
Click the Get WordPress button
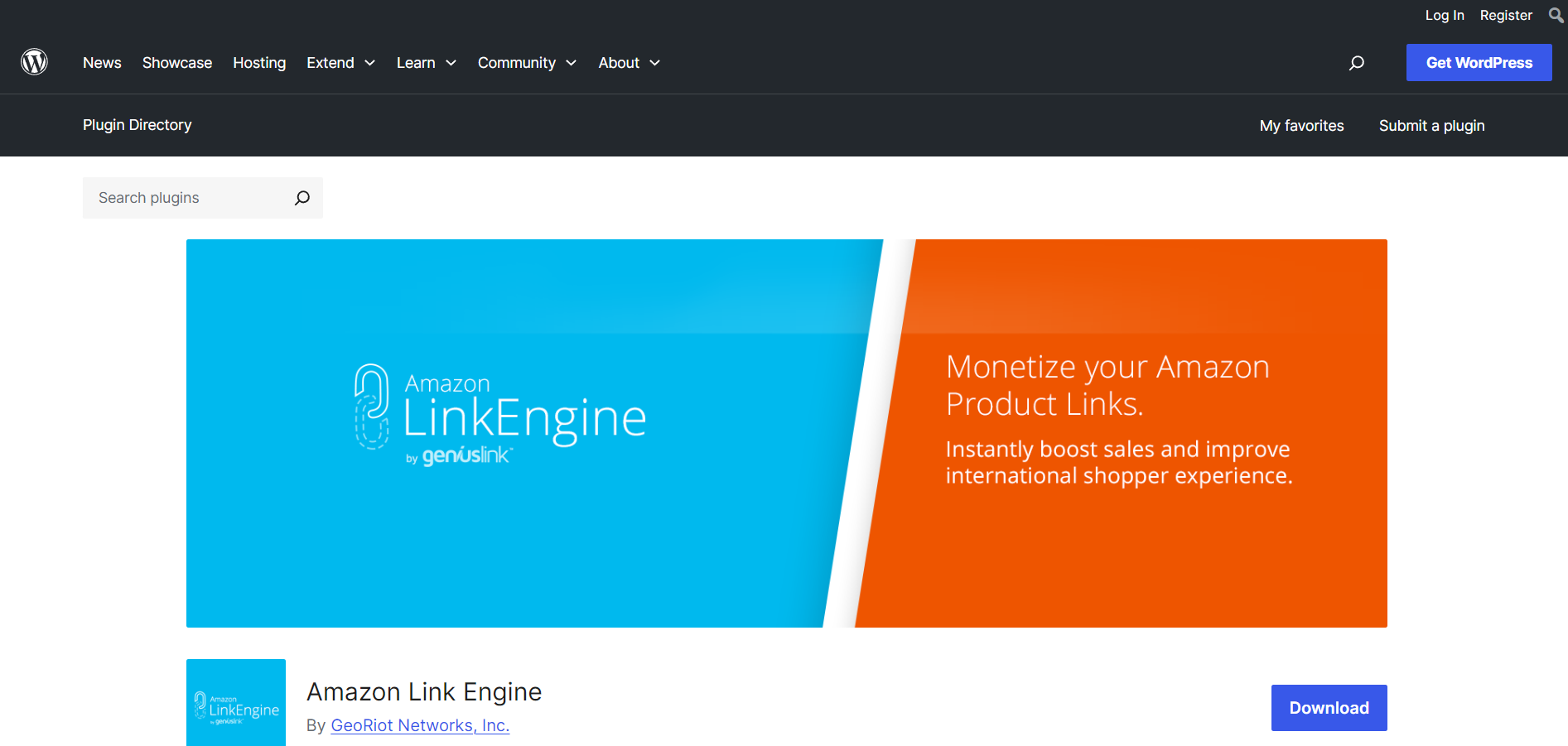[1479, 63]
